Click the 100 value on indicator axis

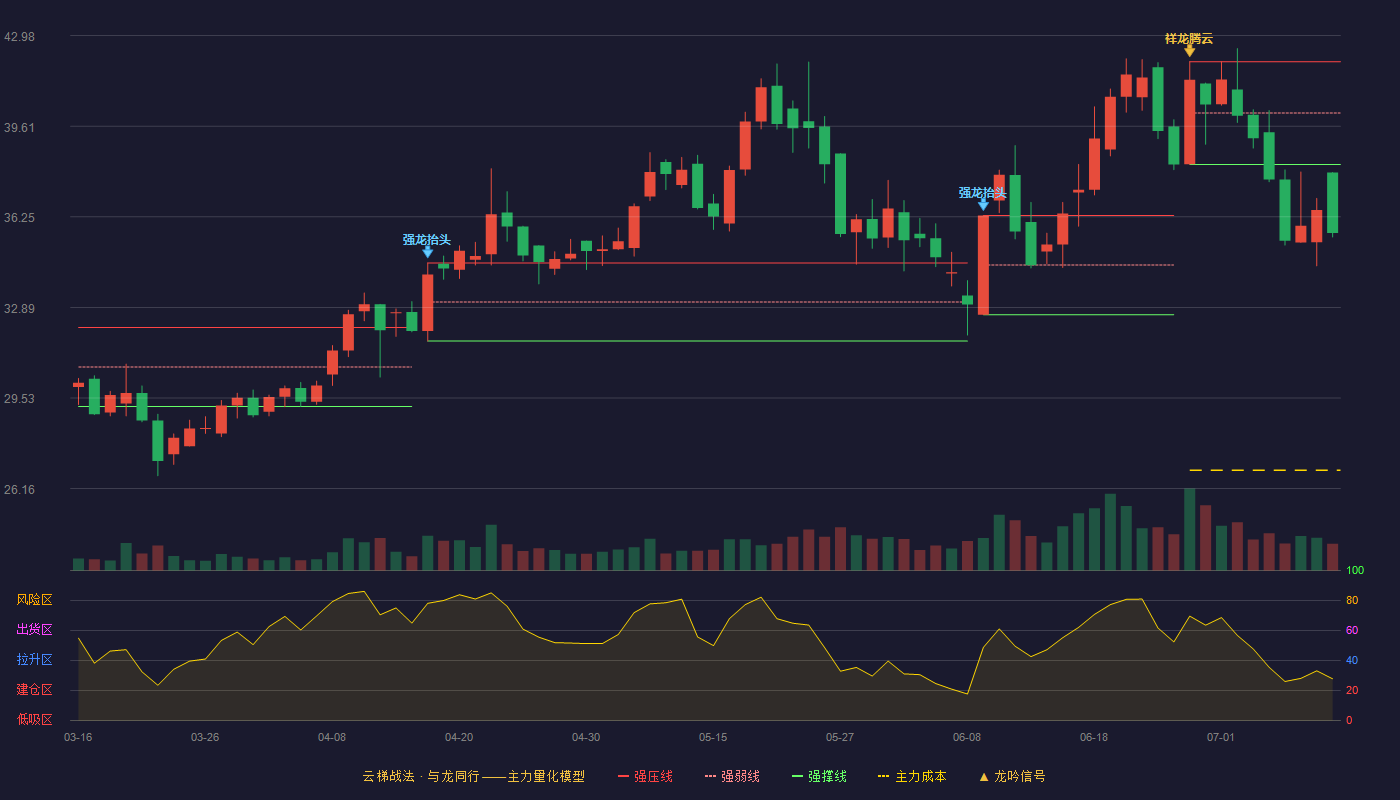point(1355,570)
